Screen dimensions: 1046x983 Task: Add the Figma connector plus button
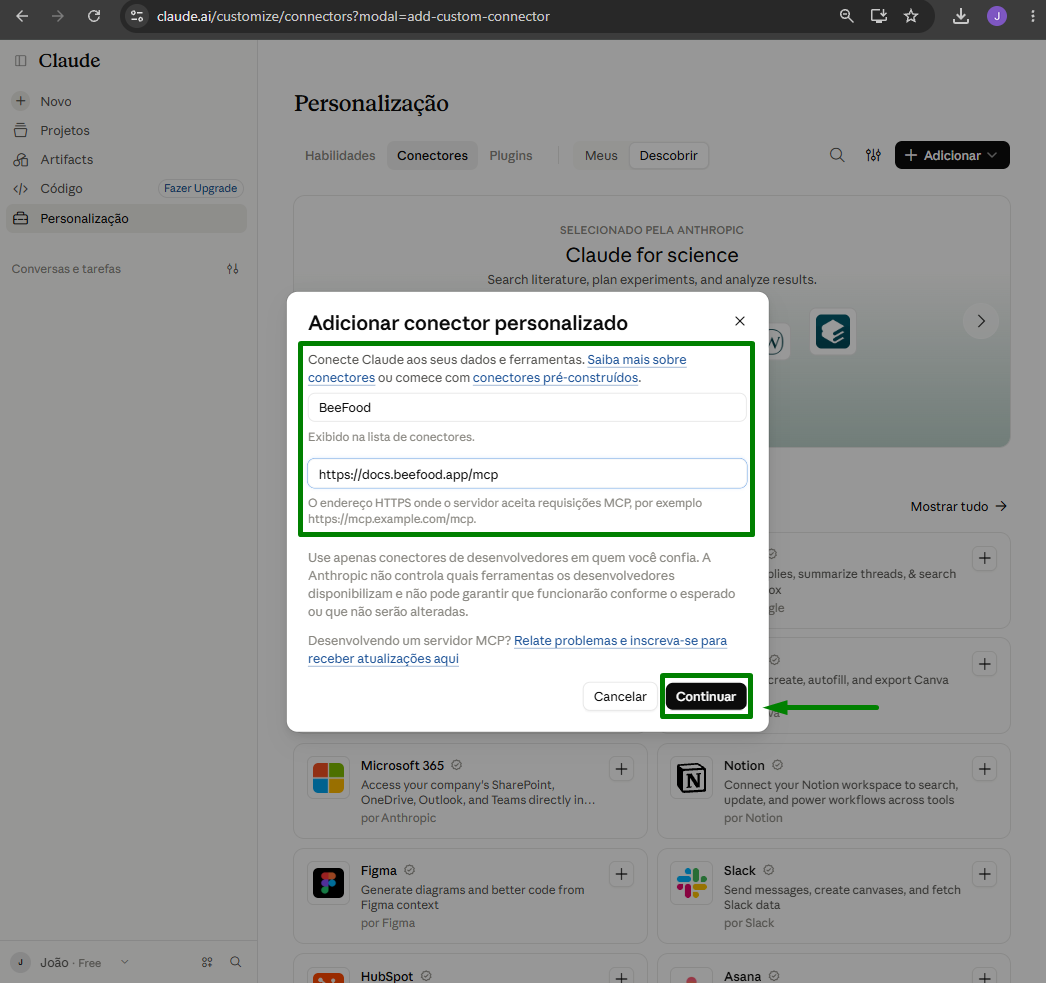click(621, 874)
